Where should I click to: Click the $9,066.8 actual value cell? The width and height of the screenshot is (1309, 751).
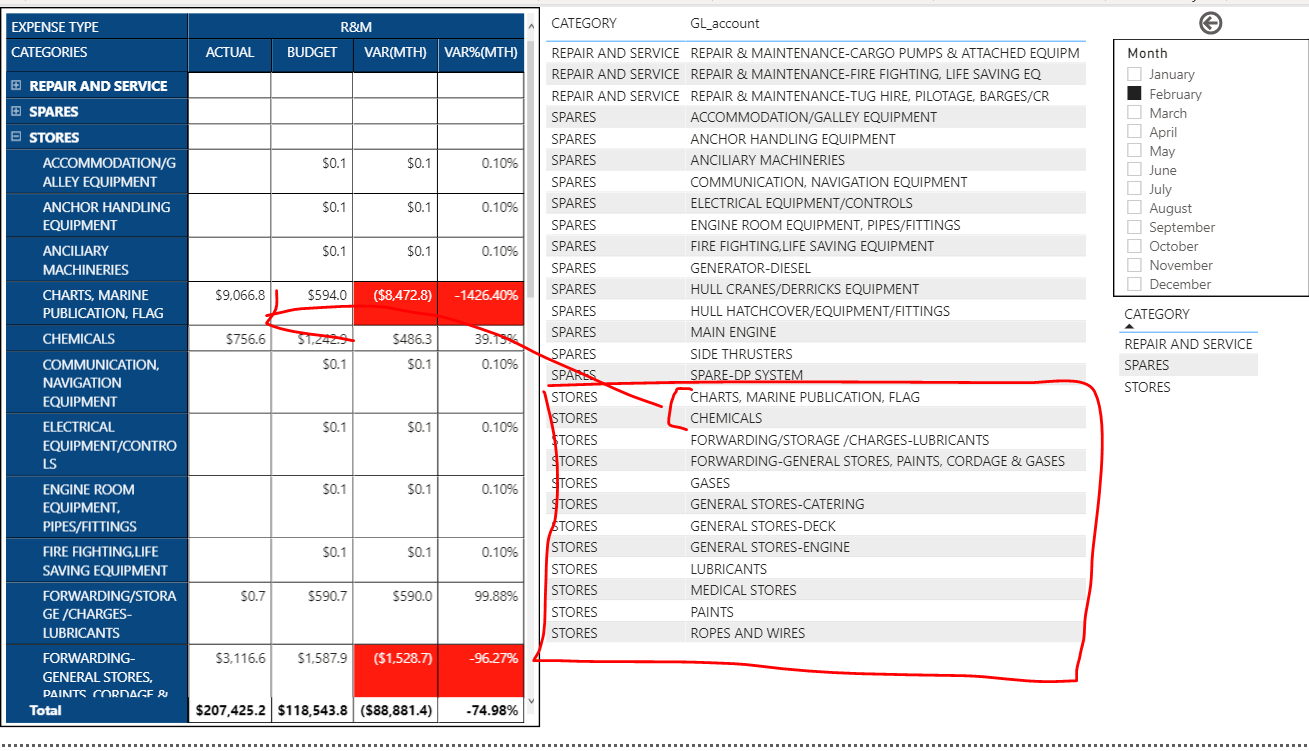[230, 304]
